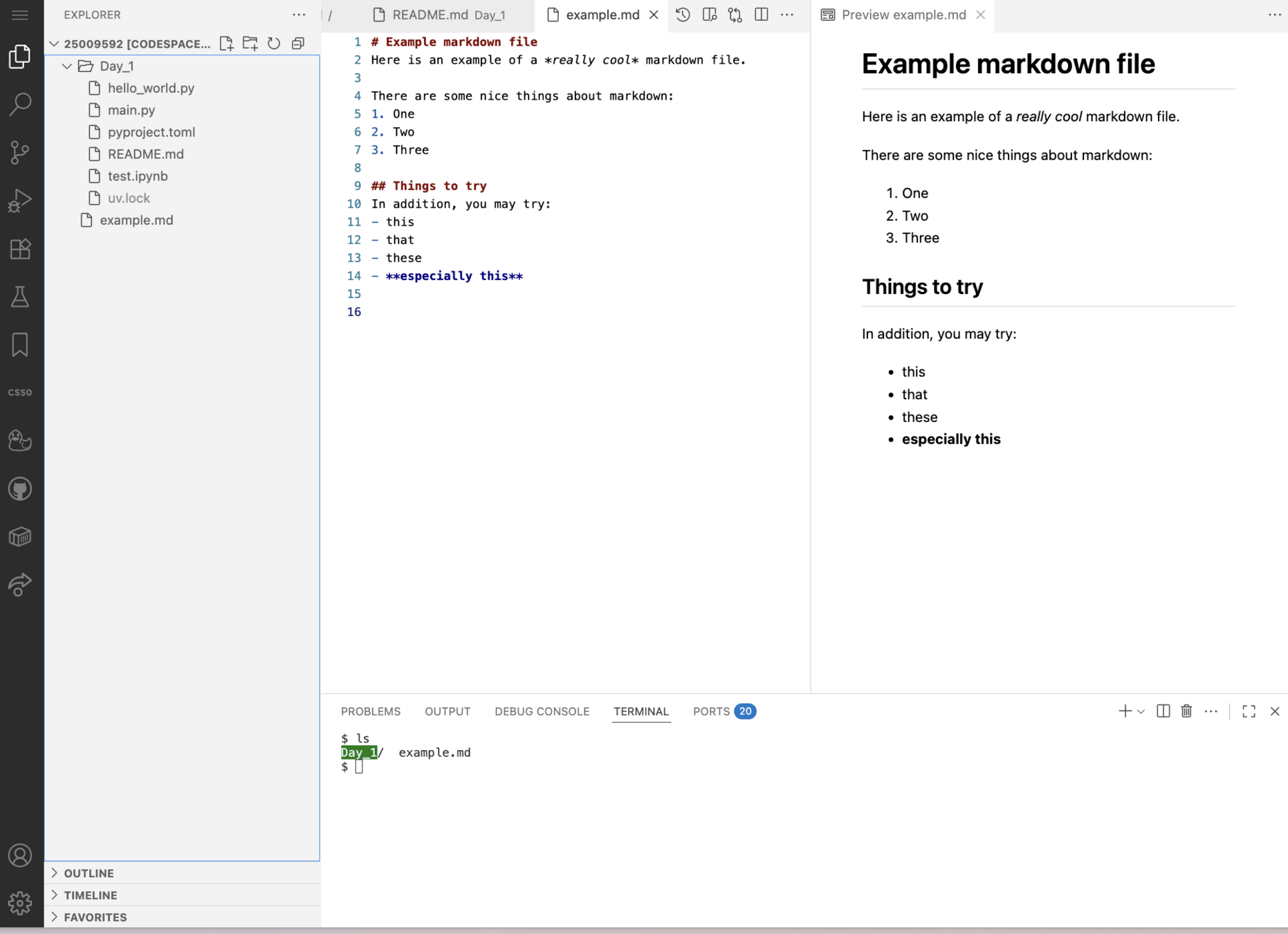The image size is (1288, 934).
Task: Open the Explorer view icon
Action: 20,57
